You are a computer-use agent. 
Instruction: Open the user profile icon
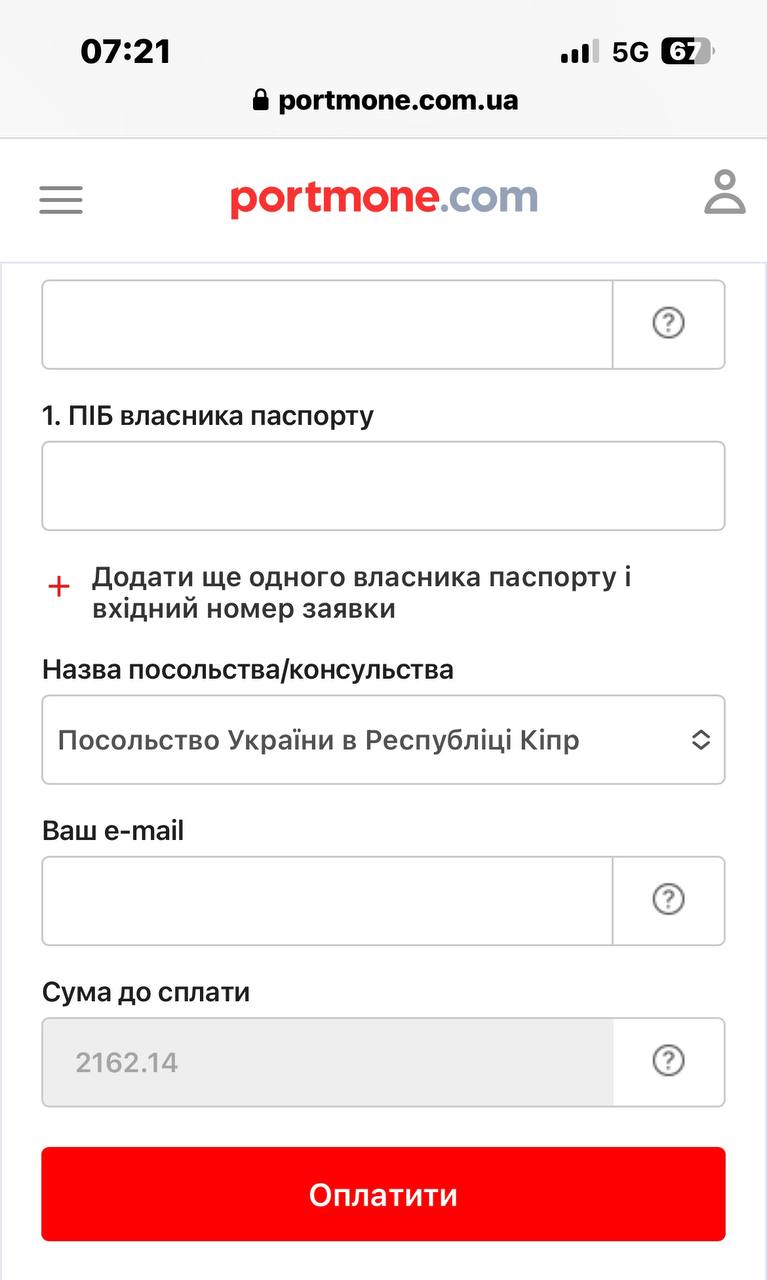tap(725, 193)
